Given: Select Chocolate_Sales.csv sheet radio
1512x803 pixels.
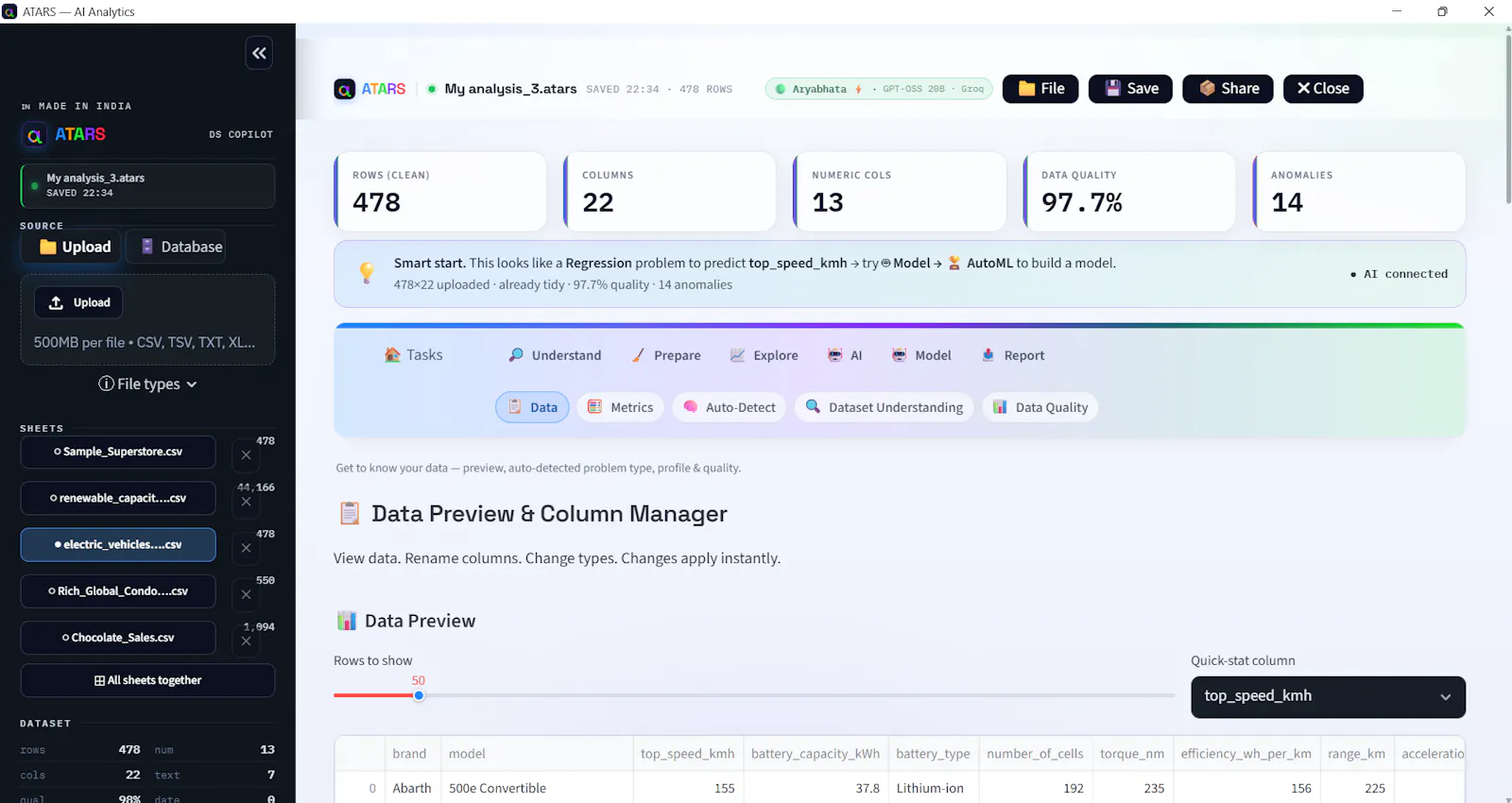Looking at the screenshot, I should click(x=118, y=638).
